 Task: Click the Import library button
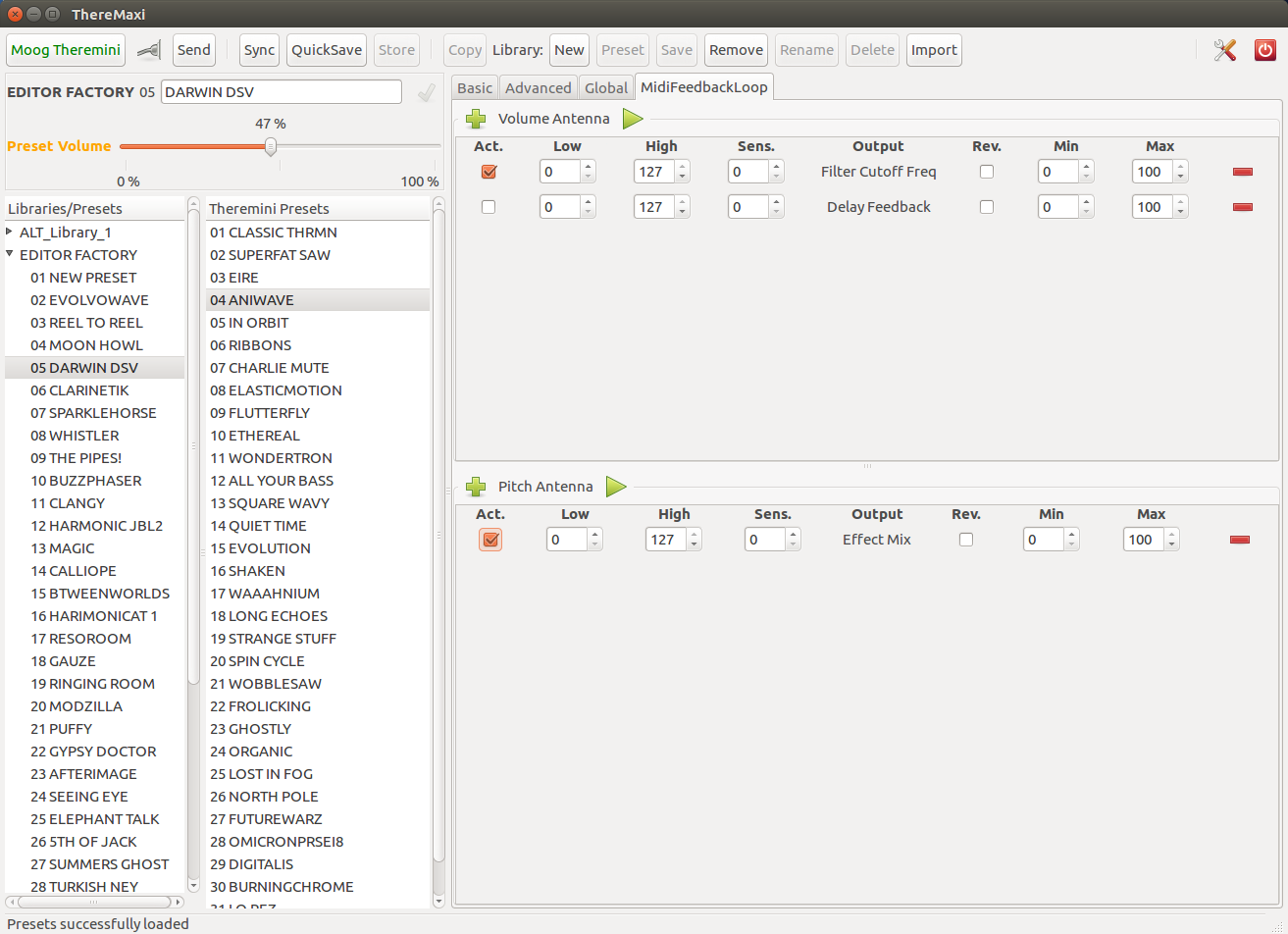coord(933,51)
